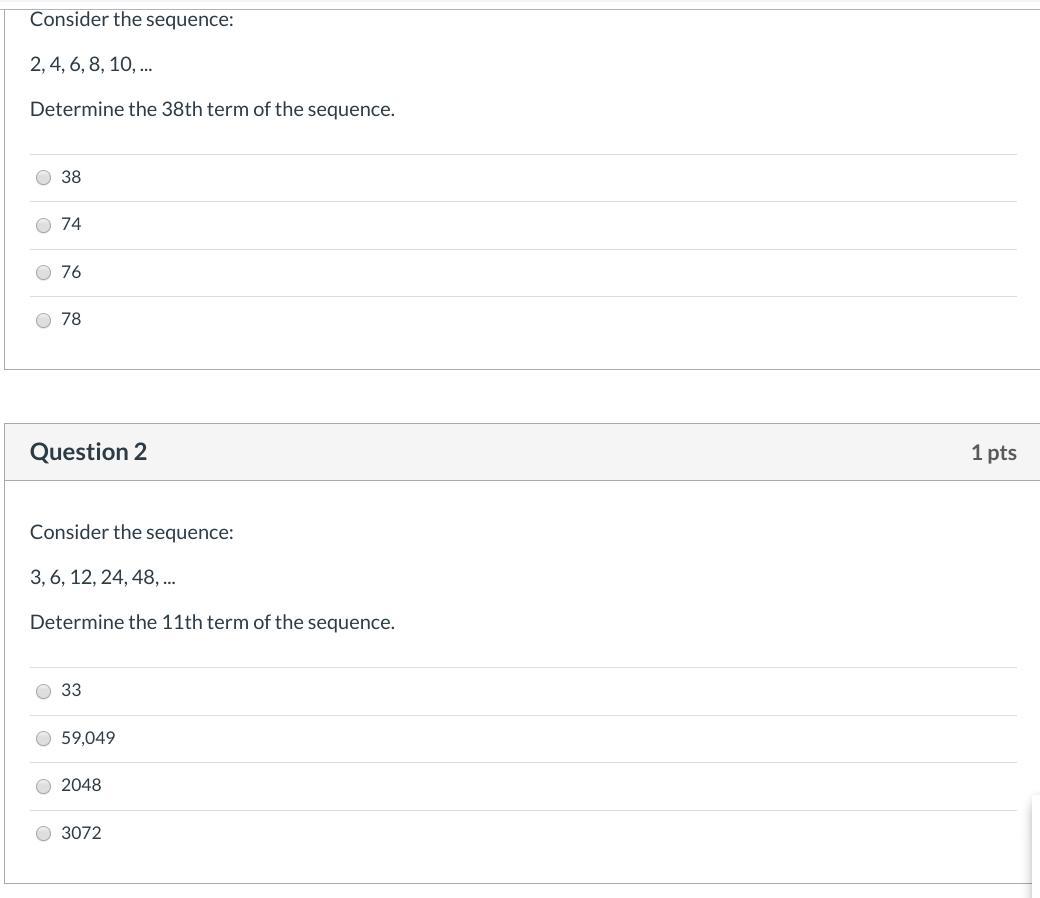Mark the radio button for answer 3072
Viewport: 1040px width, 898px height.
tap(44, 834)
